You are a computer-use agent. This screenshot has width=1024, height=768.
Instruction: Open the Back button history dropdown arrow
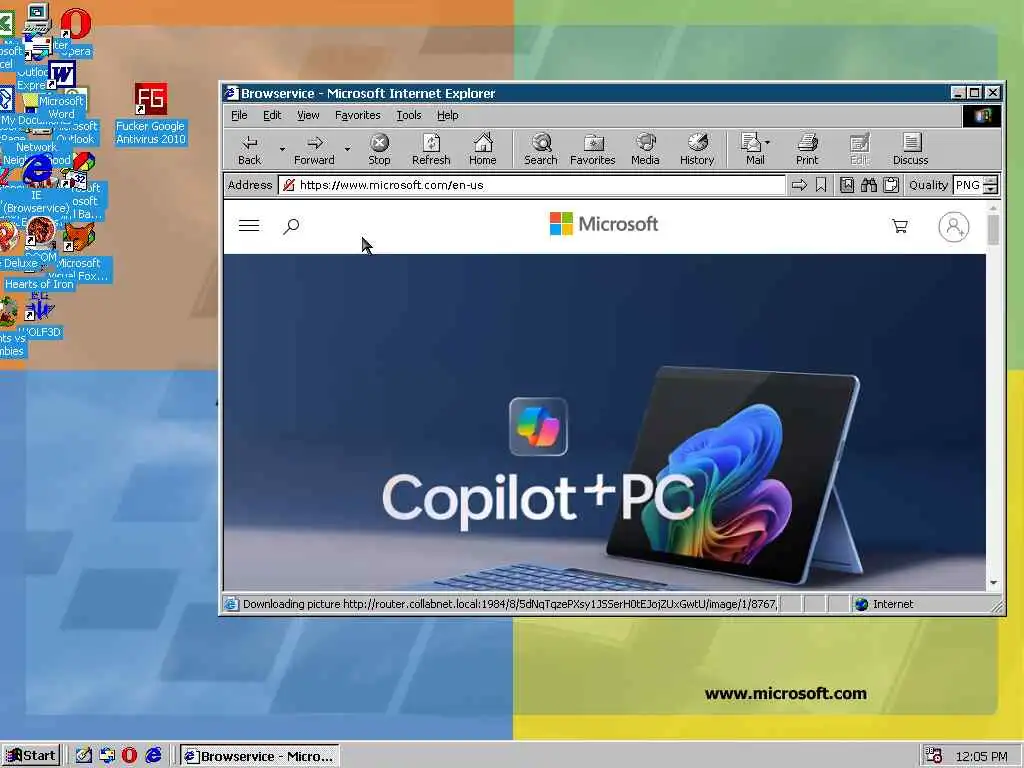point(282,150)
